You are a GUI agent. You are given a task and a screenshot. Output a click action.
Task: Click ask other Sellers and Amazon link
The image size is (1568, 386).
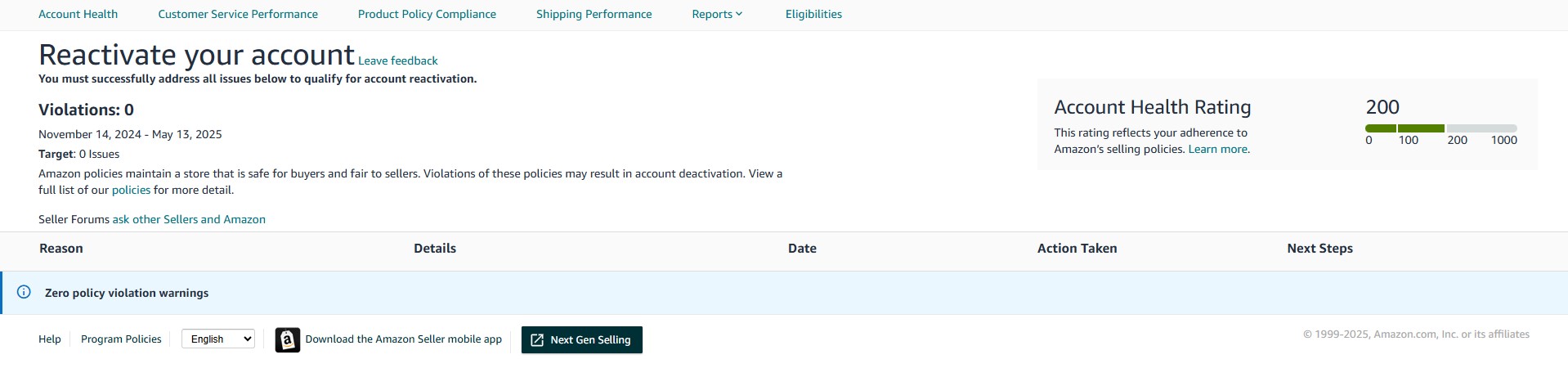[x=189, y=219]
